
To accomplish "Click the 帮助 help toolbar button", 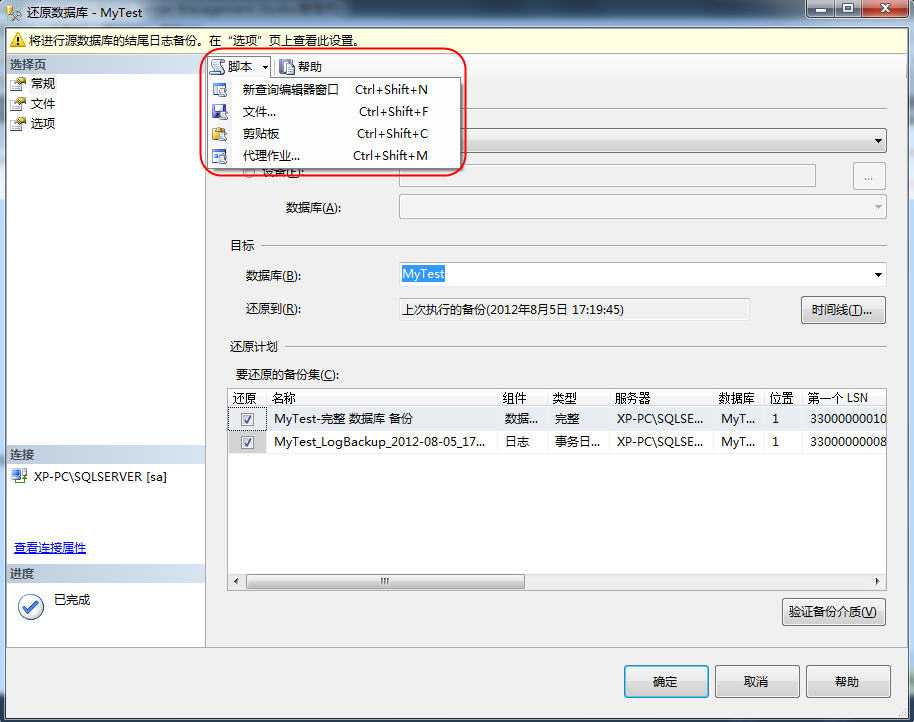I will pyautogui.click(x=301, y=67).
